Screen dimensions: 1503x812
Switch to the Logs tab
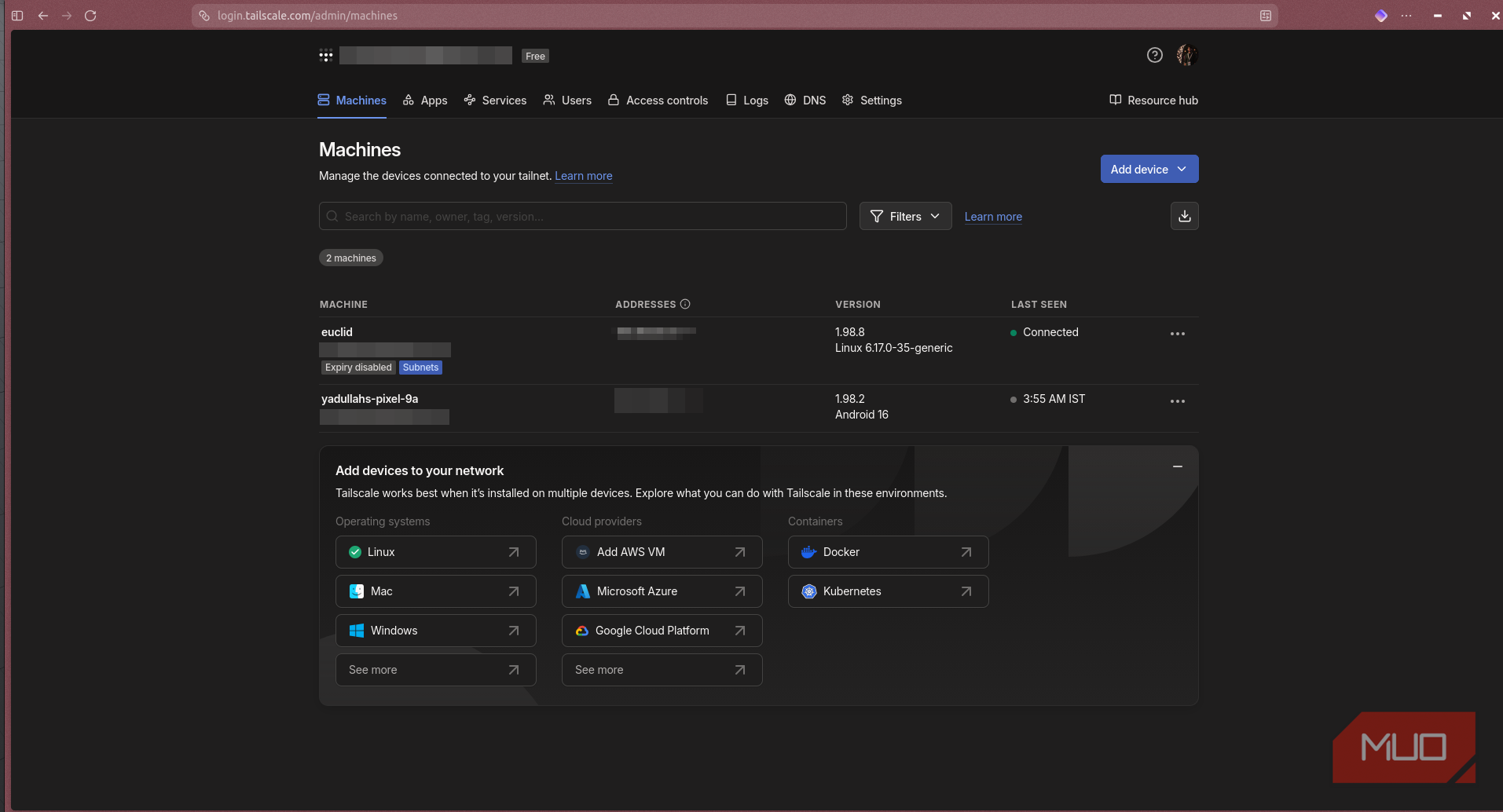[x=747, y=101]
